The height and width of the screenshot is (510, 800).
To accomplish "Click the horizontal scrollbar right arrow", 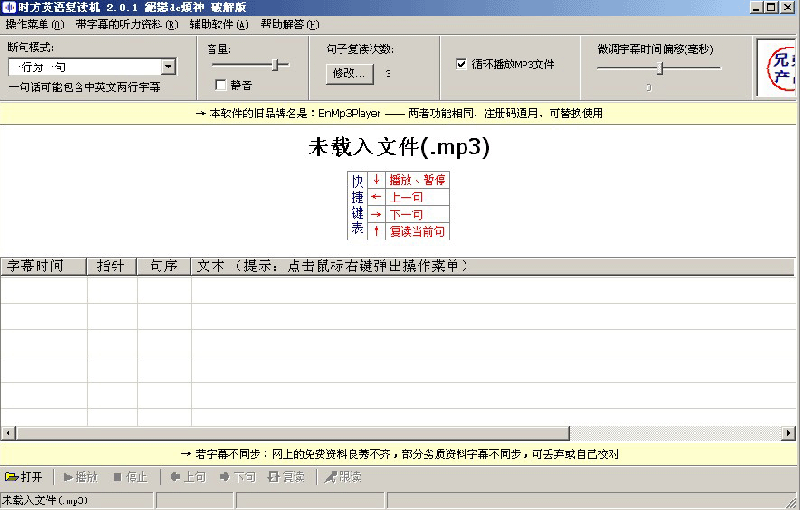I will 791,433.
